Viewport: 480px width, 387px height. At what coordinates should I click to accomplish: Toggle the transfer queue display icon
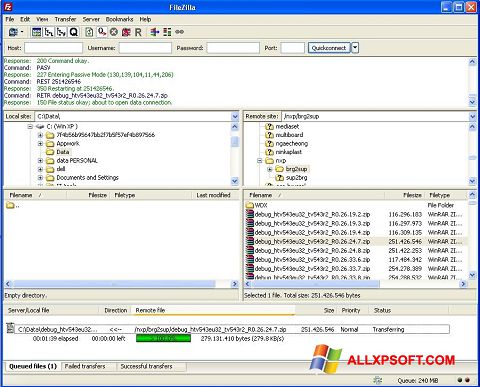click(74, 32)
